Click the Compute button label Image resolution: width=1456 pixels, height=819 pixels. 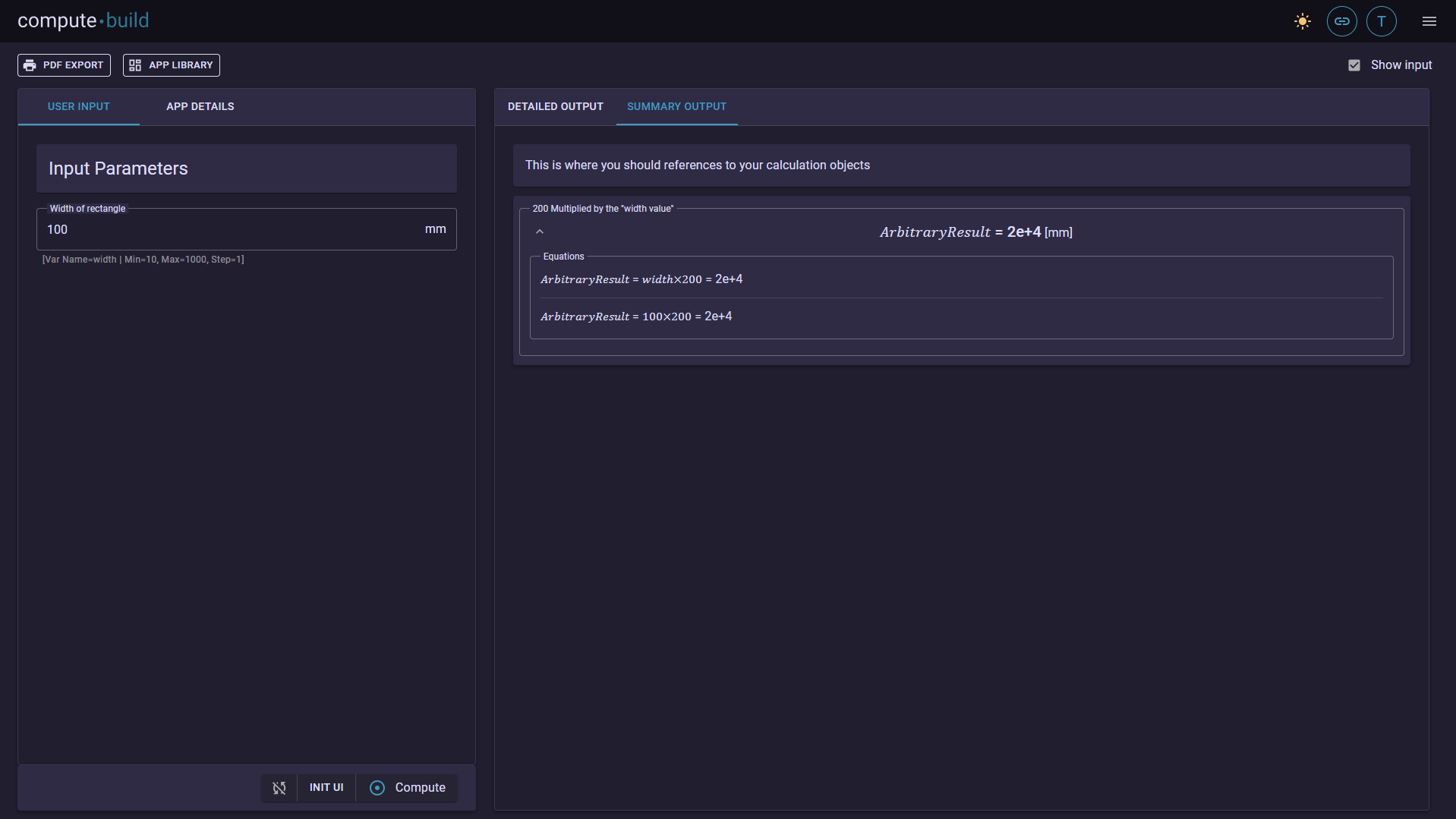click(x=420, y=788)
